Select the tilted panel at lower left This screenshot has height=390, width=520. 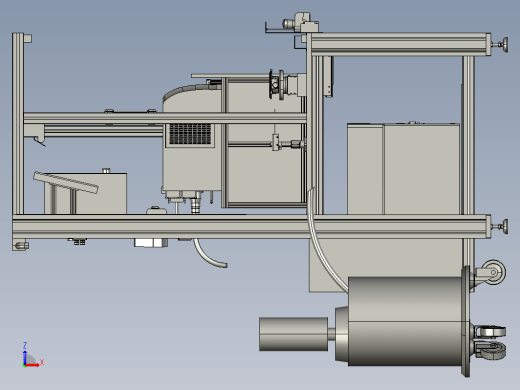tap(65, 183)
